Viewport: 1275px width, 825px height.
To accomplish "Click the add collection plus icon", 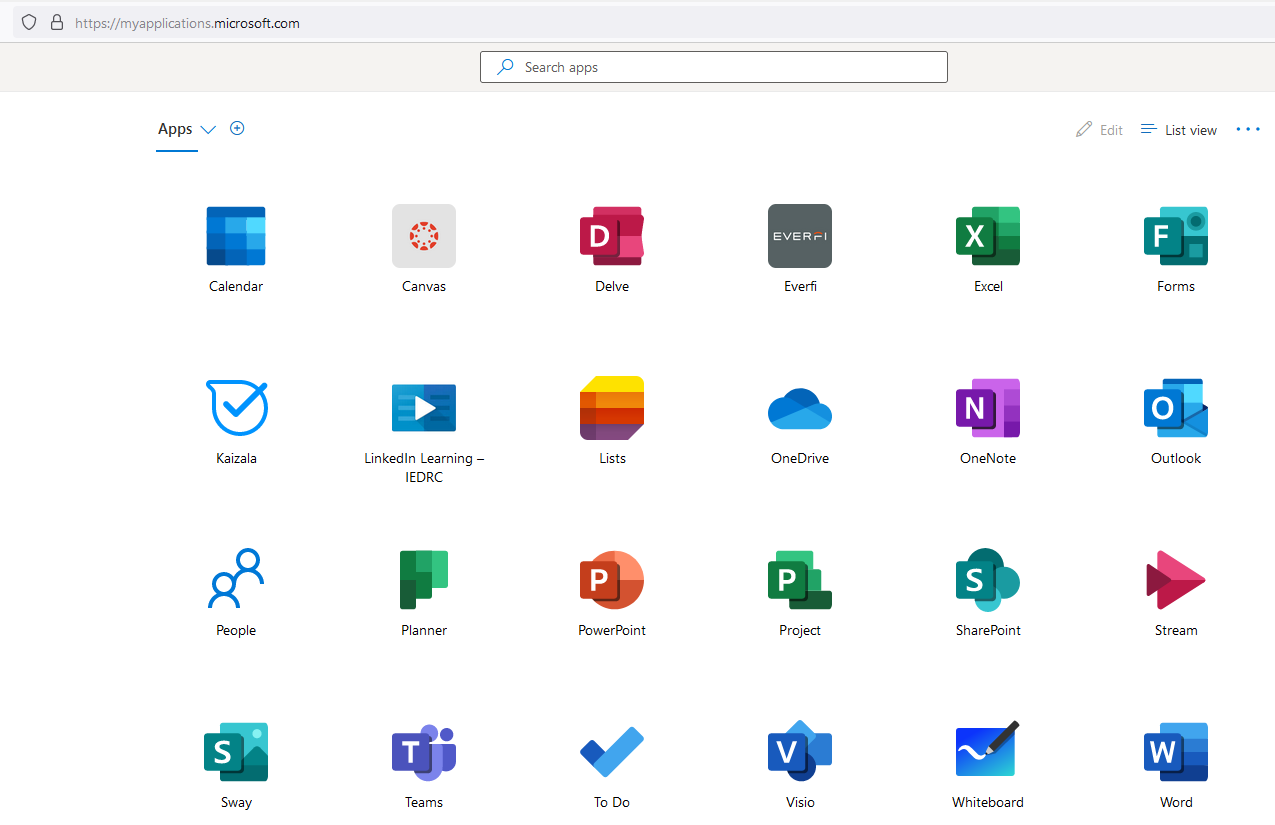I will pos(237,128).
